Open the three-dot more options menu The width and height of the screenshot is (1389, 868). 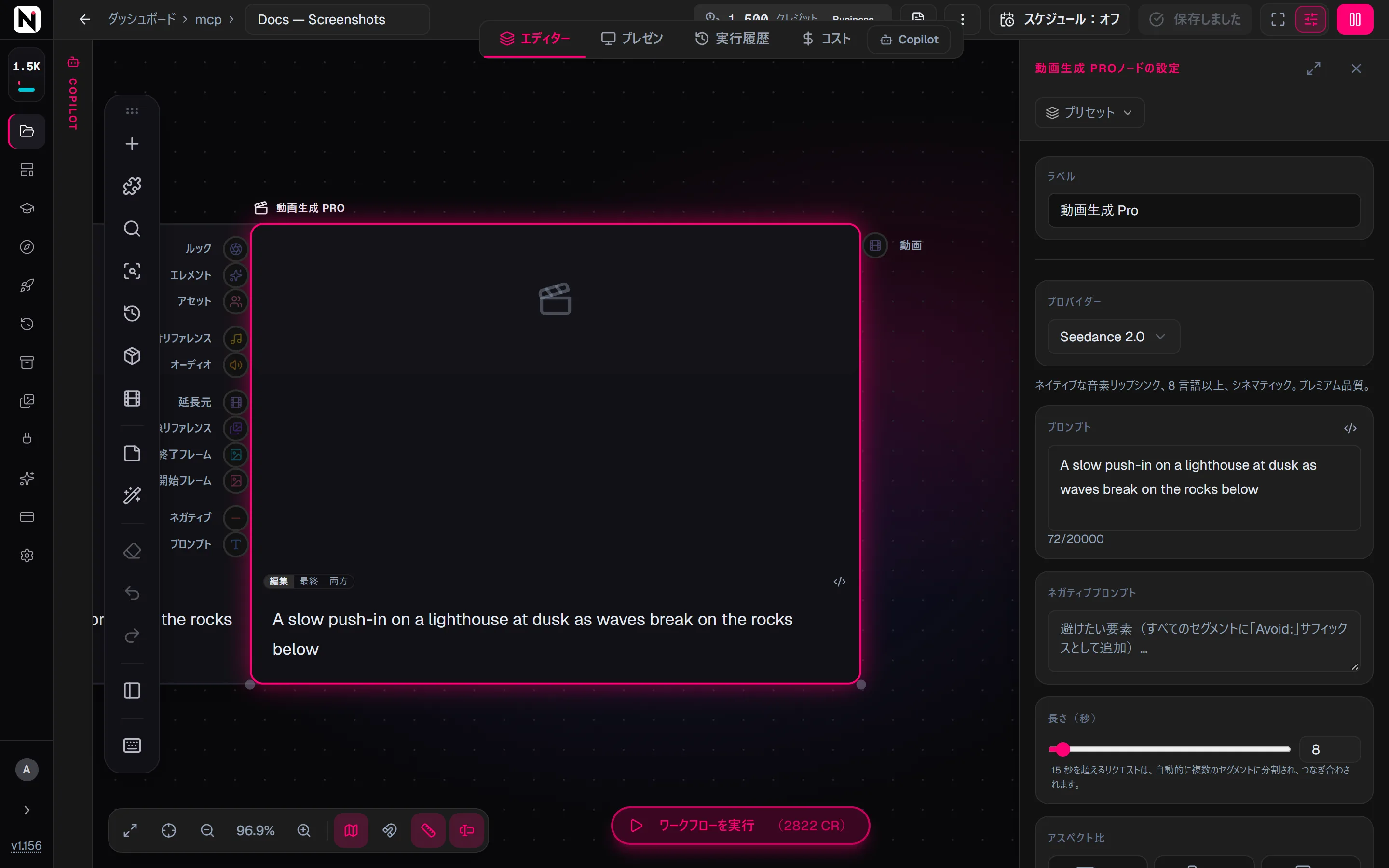click(963, 19)
